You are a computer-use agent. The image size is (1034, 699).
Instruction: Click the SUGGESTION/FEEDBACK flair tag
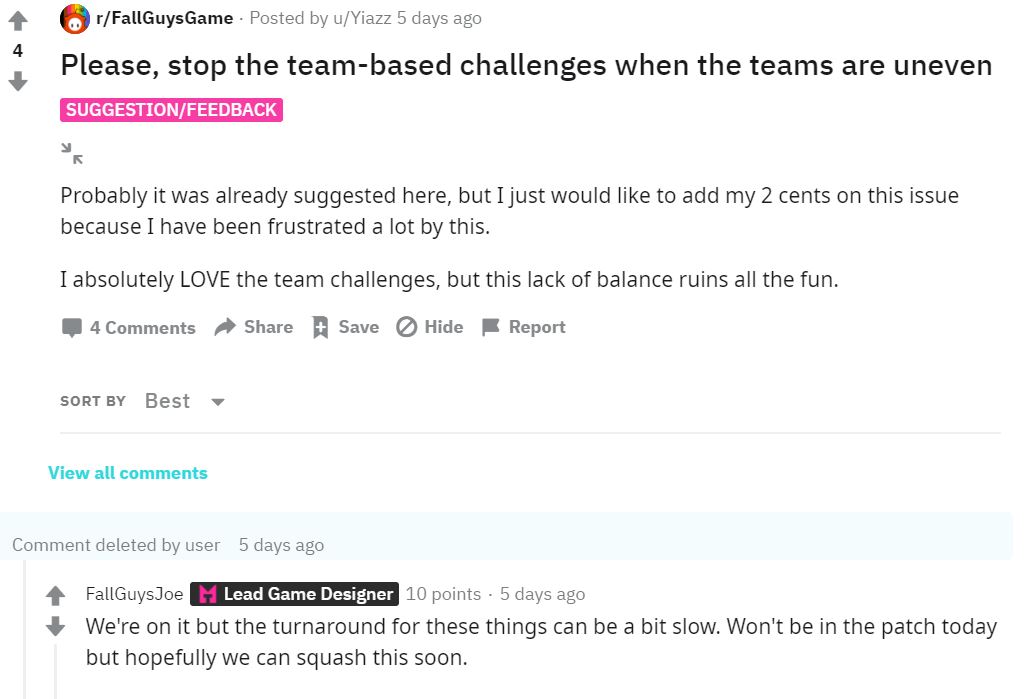(171, 109)
